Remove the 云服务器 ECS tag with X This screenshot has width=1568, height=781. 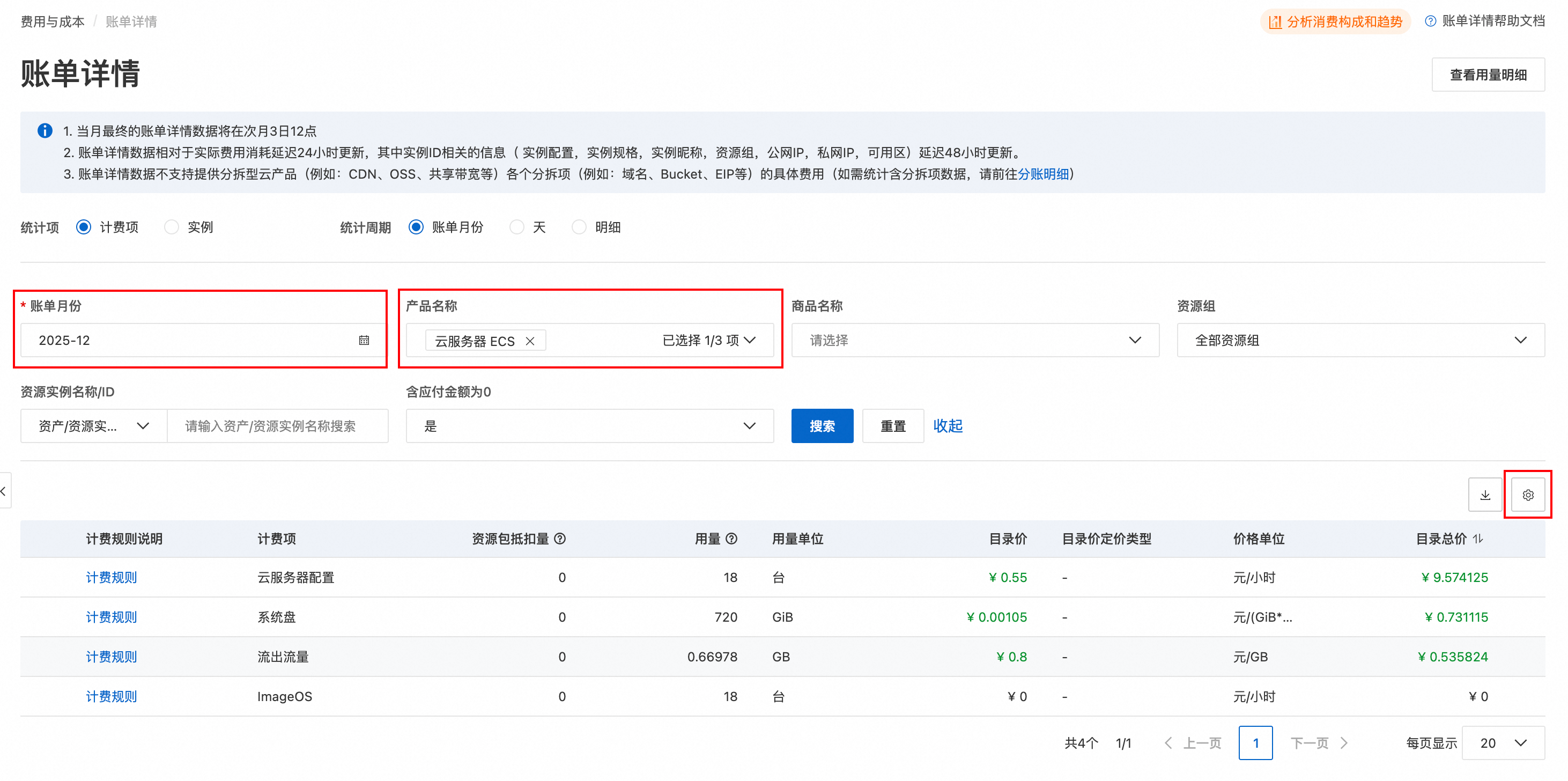(530, 341)
